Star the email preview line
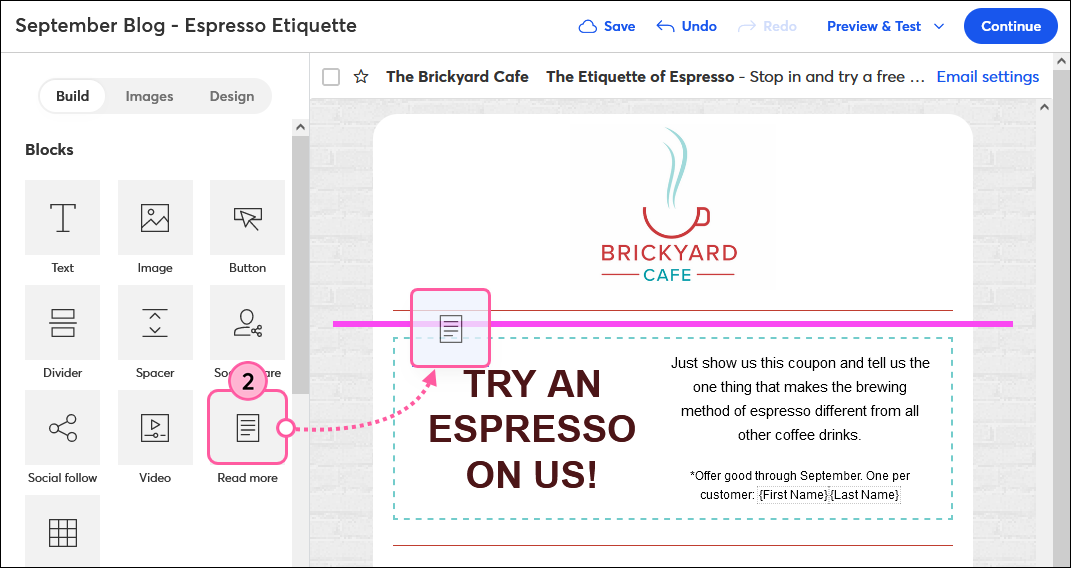Screen dimensions: 1071x568 pyautogui.click(x=361, y=77)
